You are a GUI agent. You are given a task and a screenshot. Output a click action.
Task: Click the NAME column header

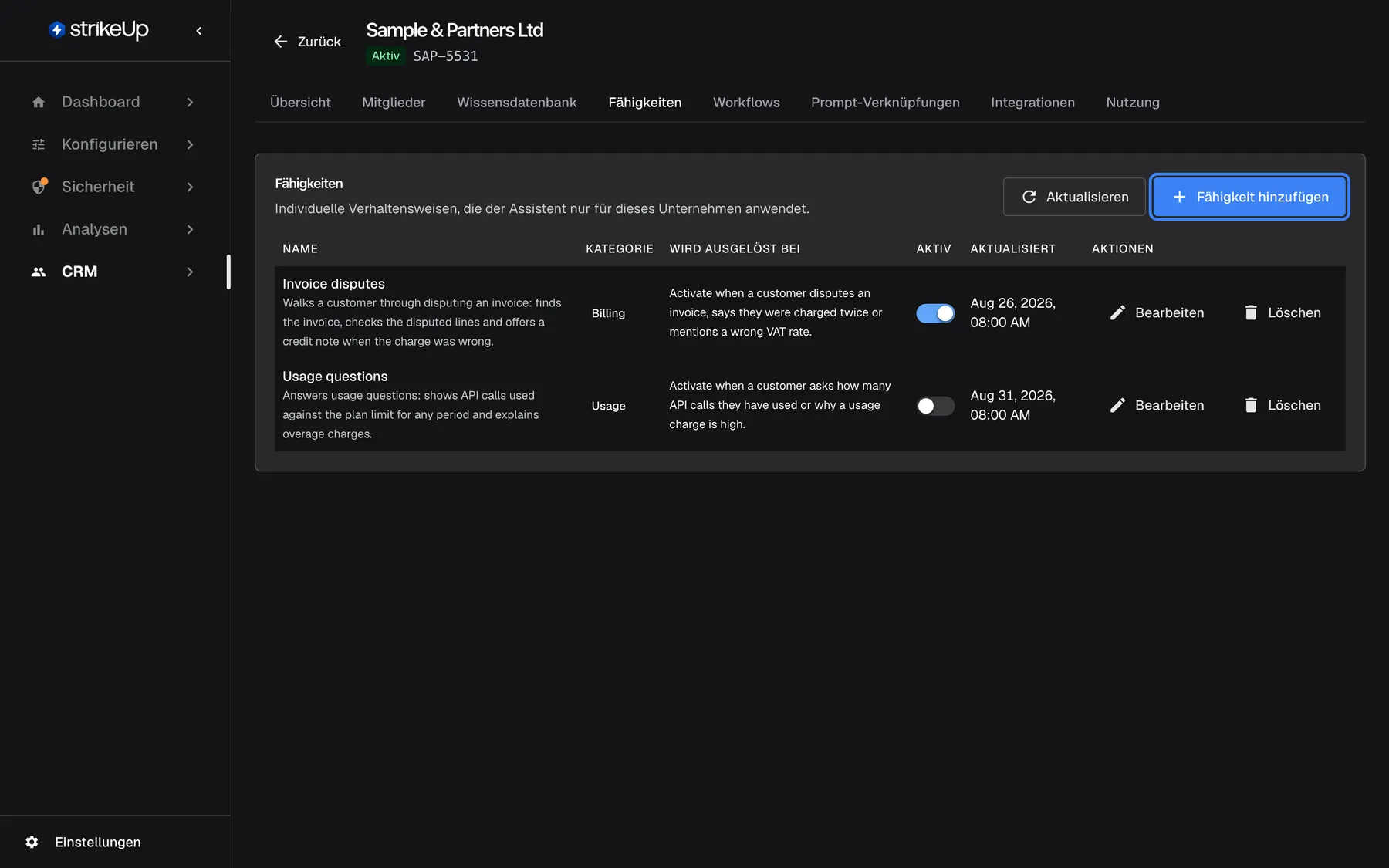click(x=300, y=248)
